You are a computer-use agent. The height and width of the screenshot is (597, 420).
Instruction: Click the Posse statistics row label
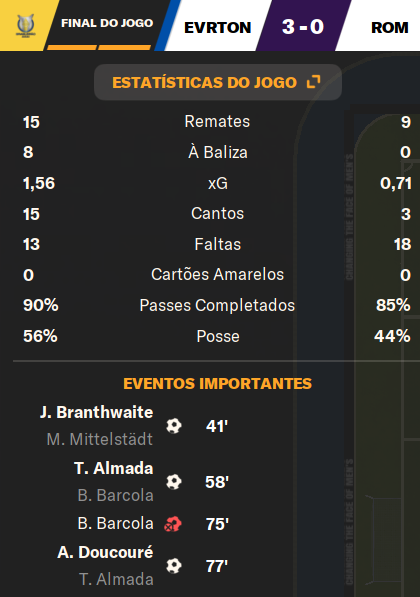click(218, 336)
